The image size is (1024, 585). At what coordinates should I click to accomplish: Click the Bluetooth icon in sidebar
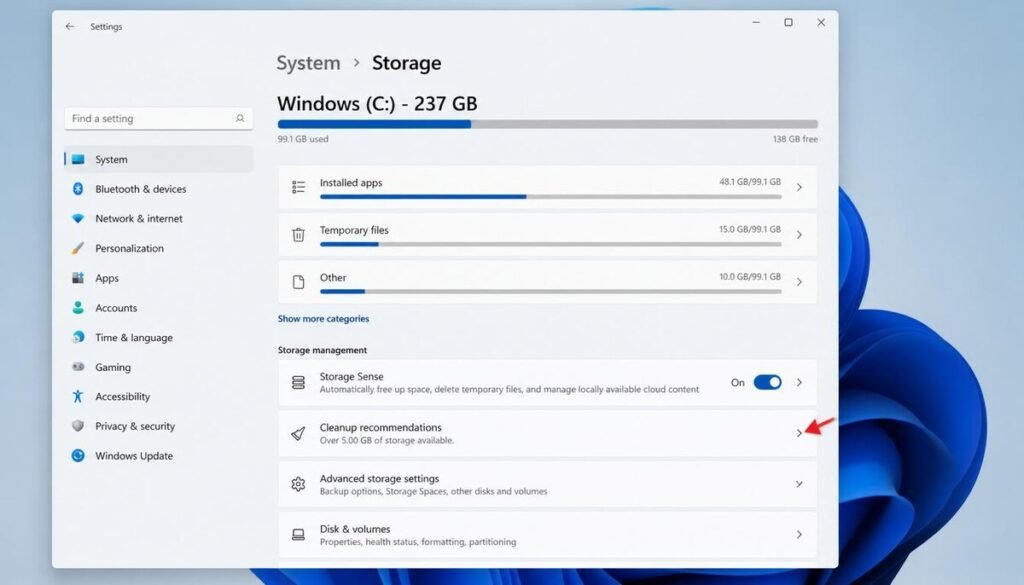(78, 189)
